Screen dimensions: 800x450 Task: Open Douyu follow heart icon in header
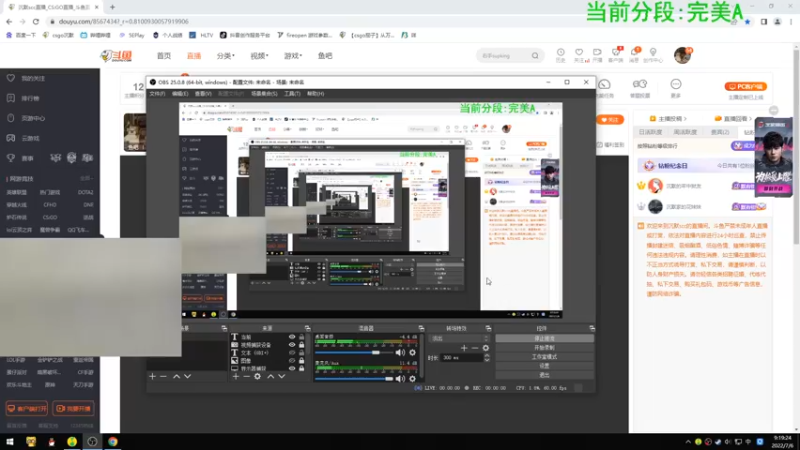579,53
